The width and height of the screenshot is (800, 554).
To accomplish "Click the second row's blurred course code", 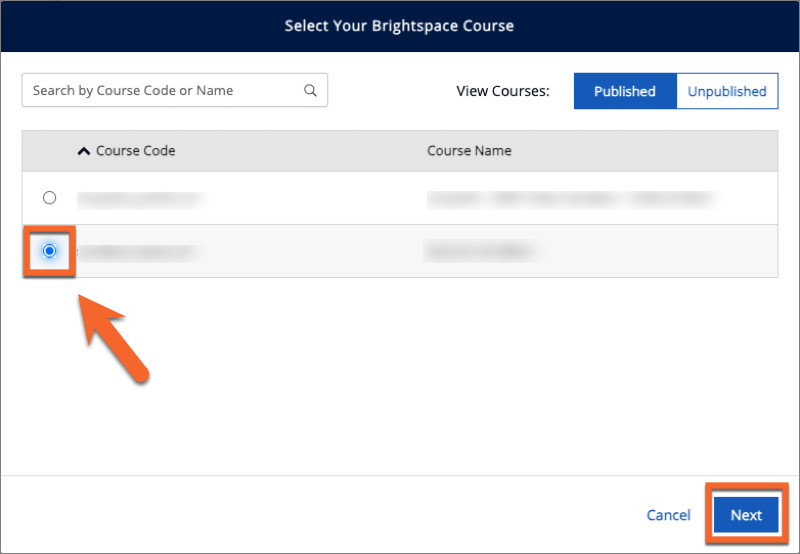I will tap(136, 251).
